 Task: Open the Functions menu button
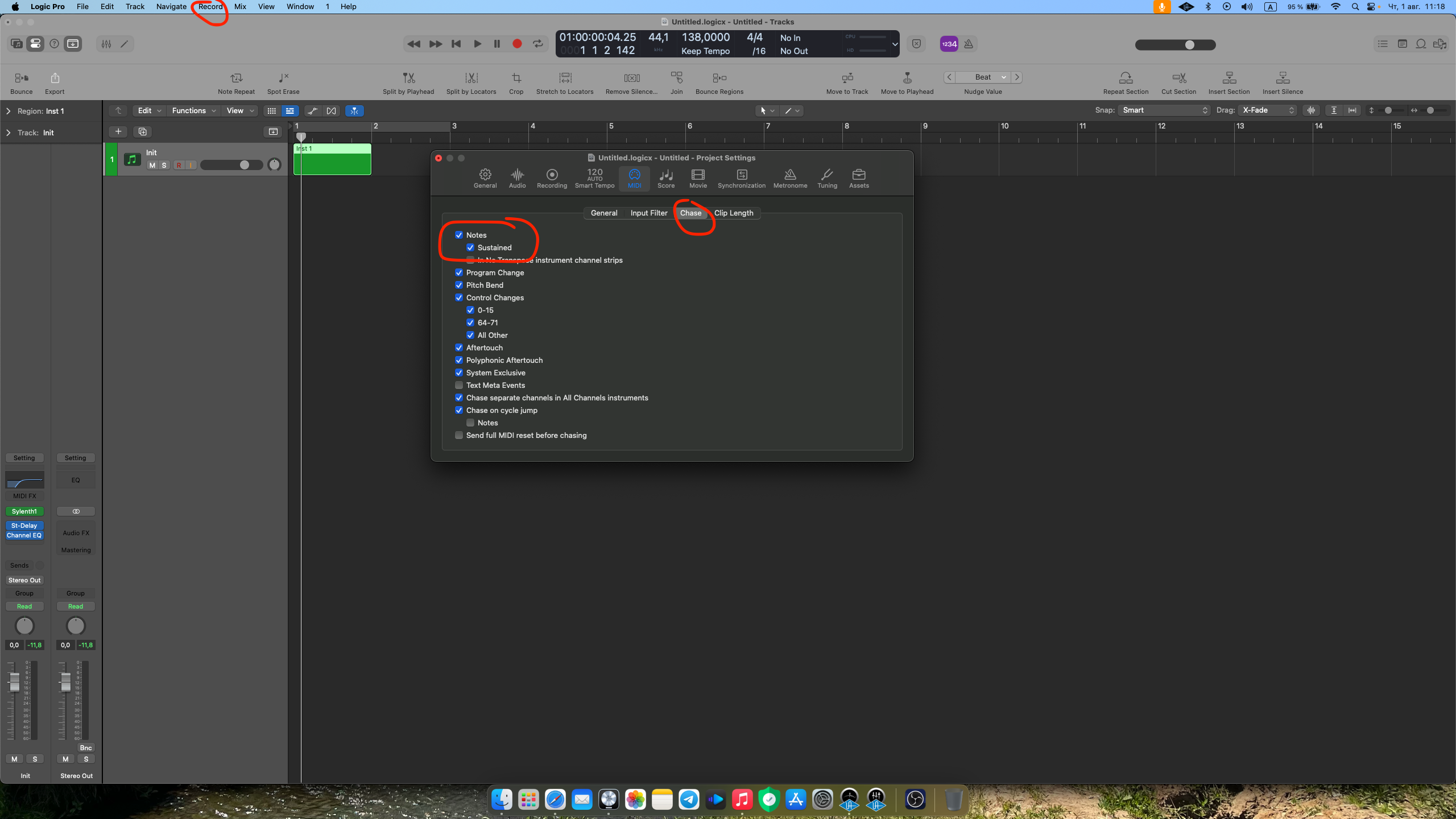click(x=193, y=111)
